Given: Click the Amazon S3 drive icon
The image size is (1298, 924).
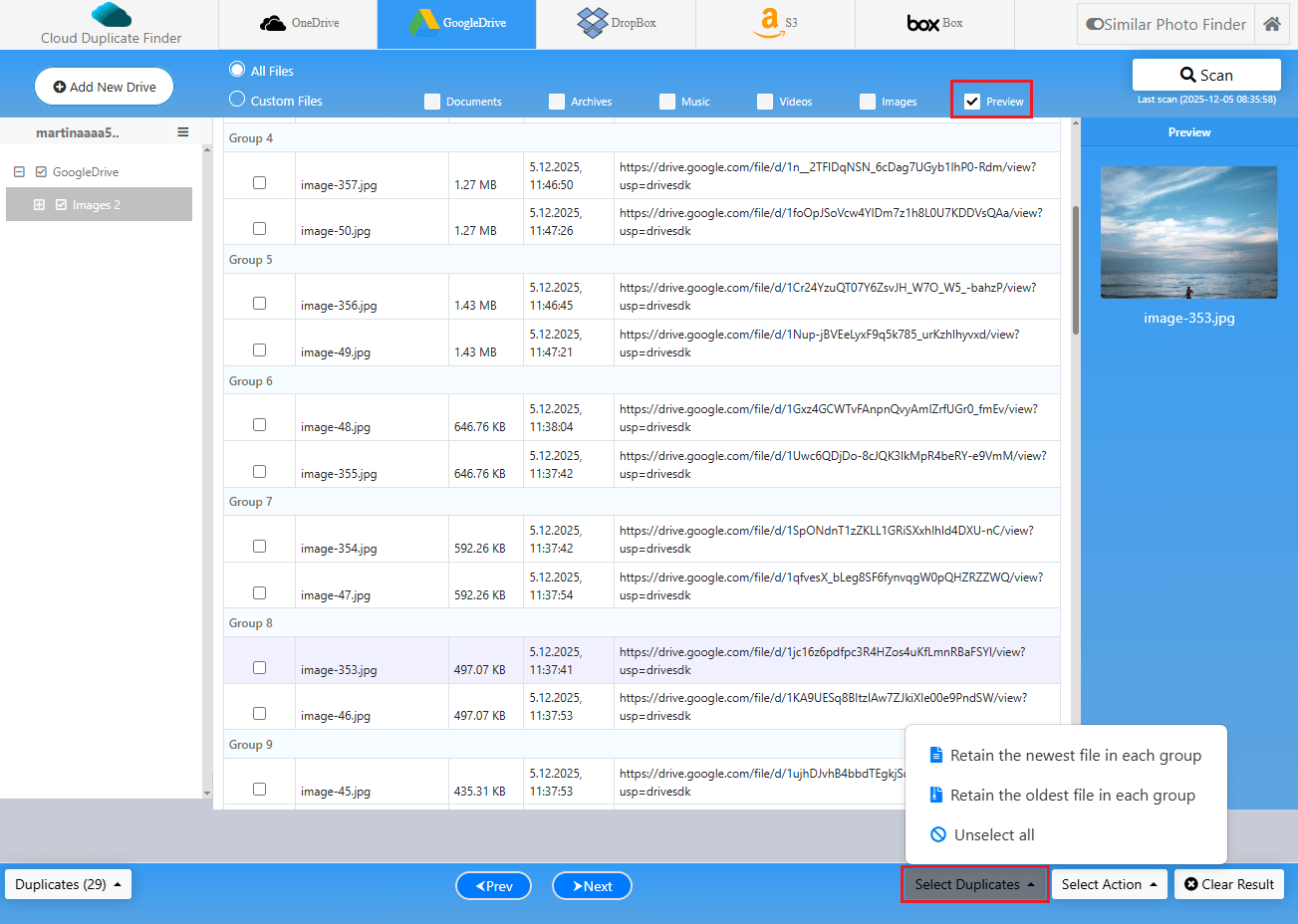Looking at the screenshot, I should pyautogui.click(x=769, y=22).
